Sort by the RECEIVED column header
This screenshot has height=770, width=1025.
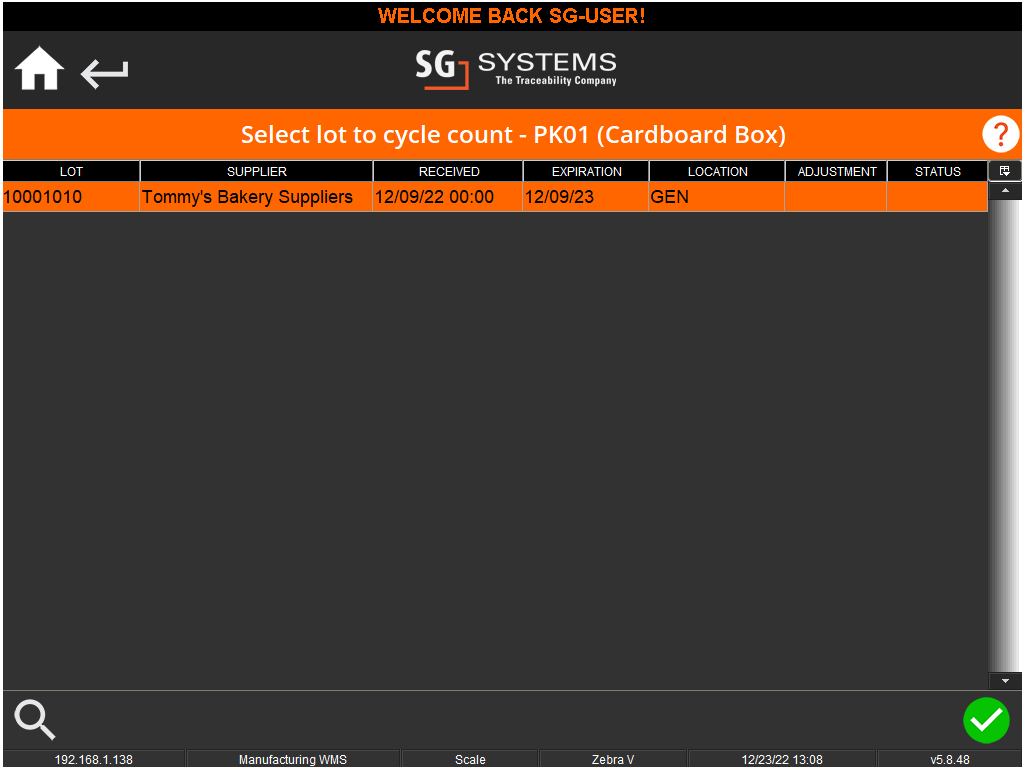point(448,171)
